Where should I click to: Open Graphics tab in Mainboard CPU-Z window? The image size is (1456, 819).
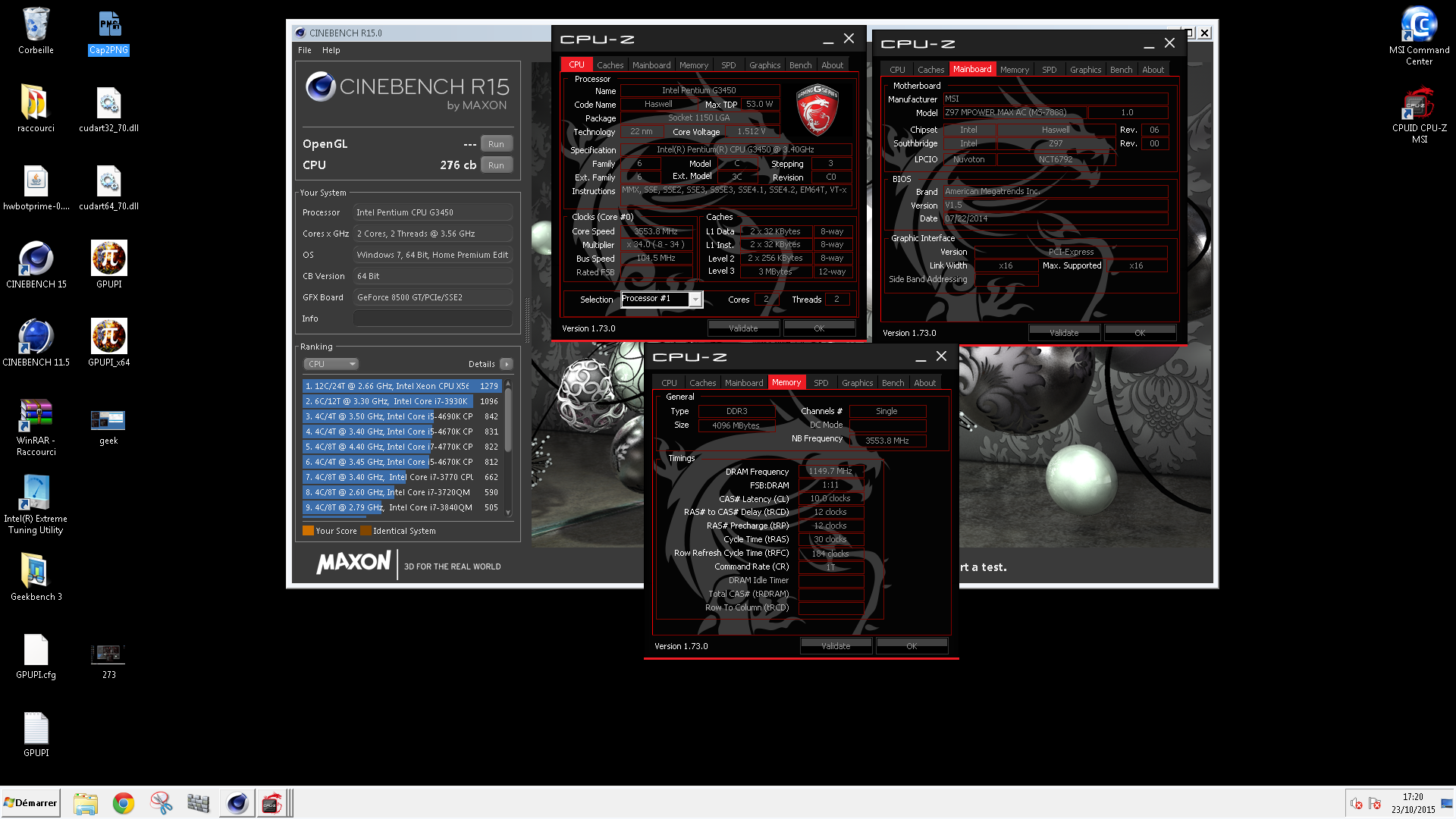(1085, 70)
